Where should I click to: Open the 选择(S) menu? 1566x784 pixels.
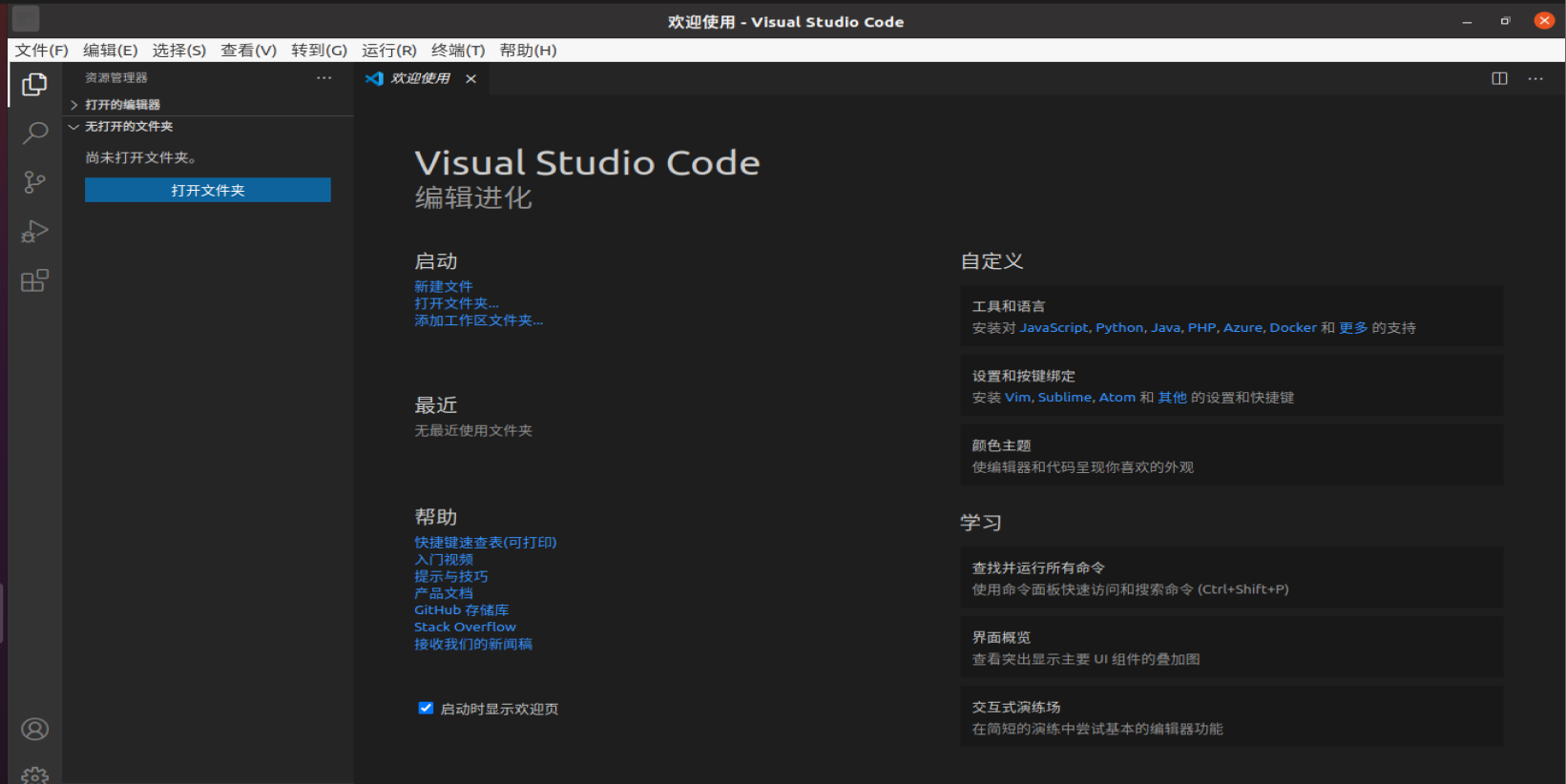coord(178,50)
